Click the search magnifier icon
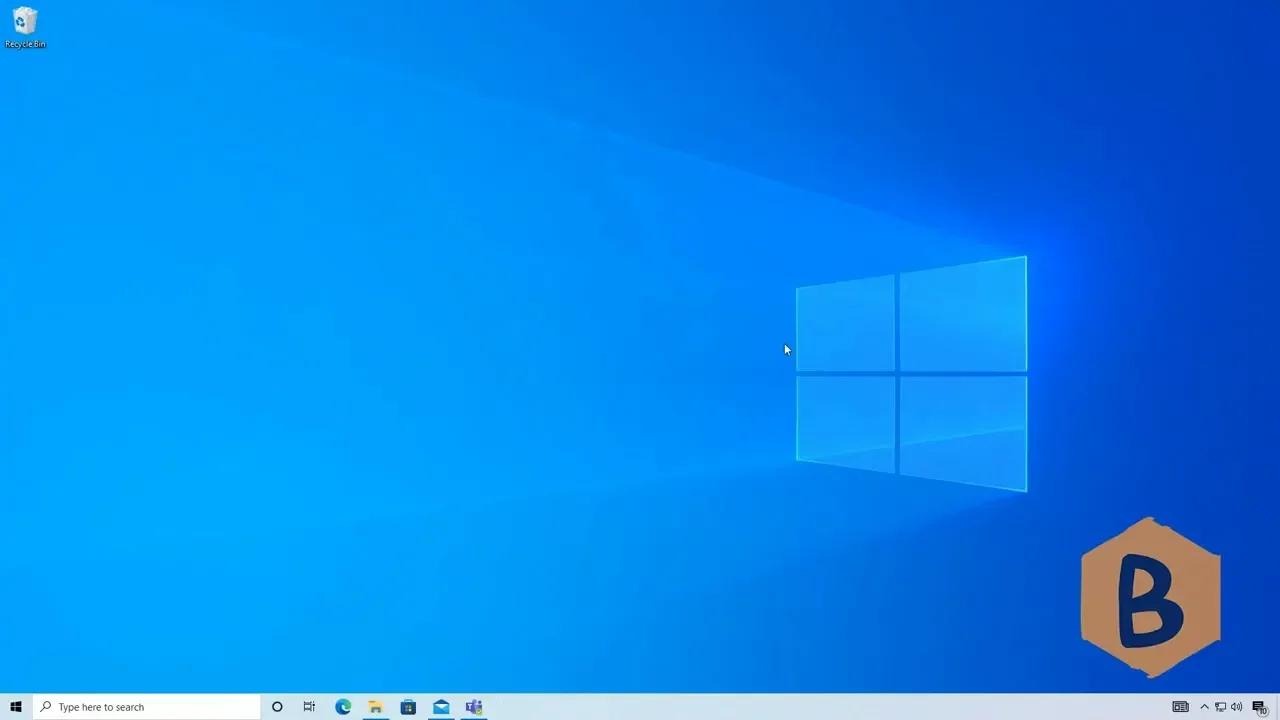 click(x=46, y=707)
